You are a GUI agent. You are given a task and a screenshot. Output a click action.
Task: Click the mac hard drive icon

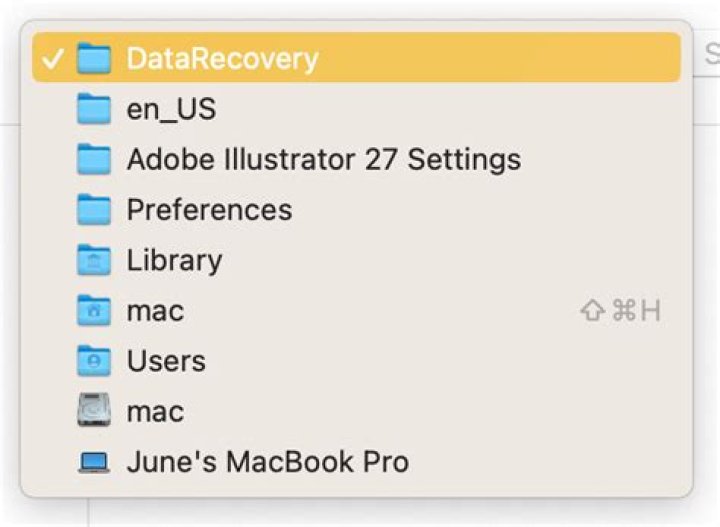click(x=93, y=411)
